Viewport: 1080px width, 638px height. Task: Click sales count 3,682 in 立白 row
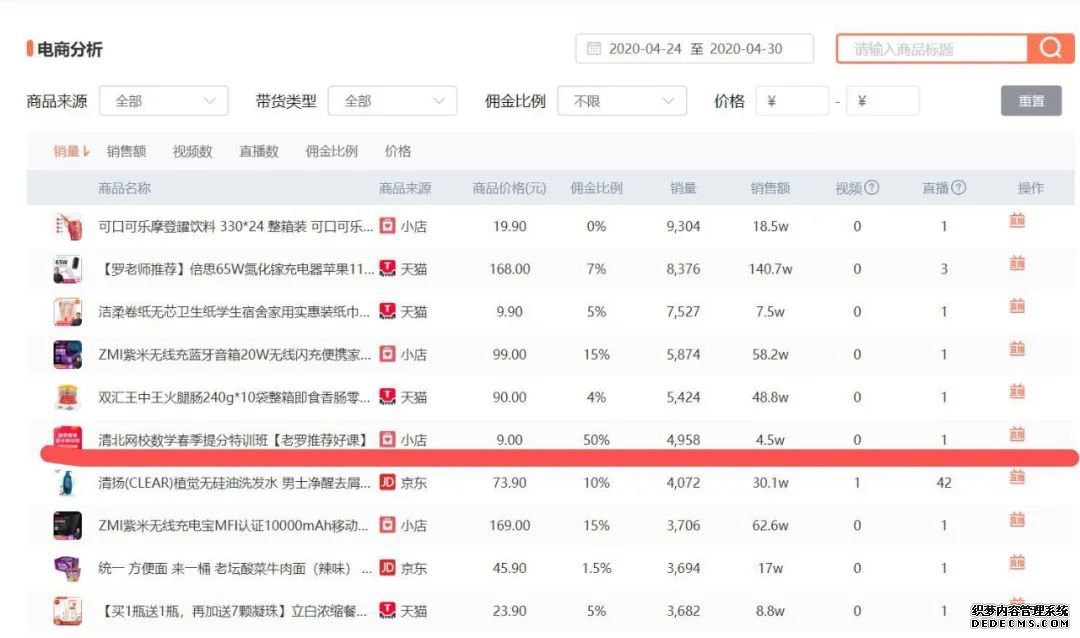pos(683,610)
